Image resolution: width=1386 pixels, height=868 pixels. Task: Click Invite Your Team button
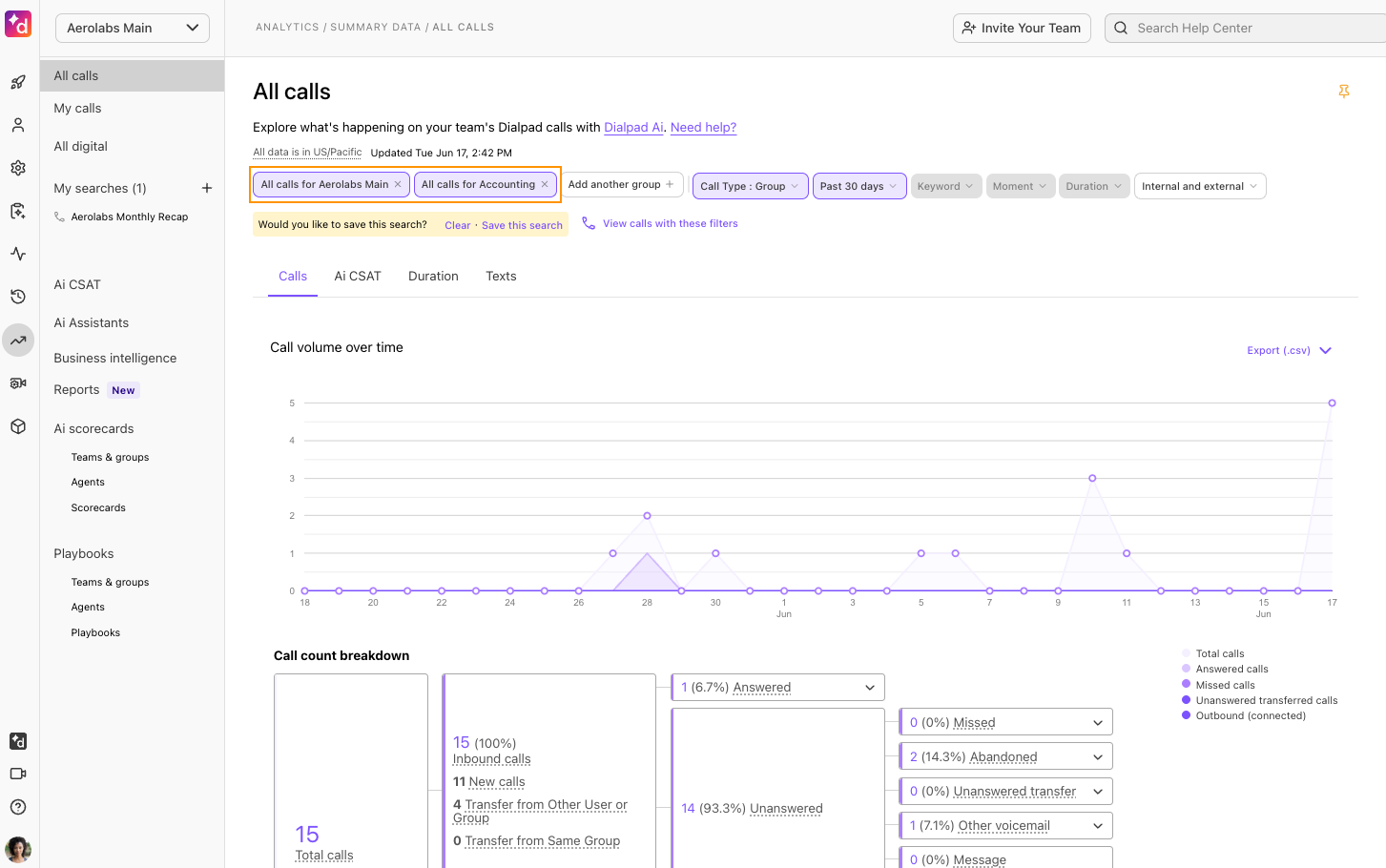1022,29
